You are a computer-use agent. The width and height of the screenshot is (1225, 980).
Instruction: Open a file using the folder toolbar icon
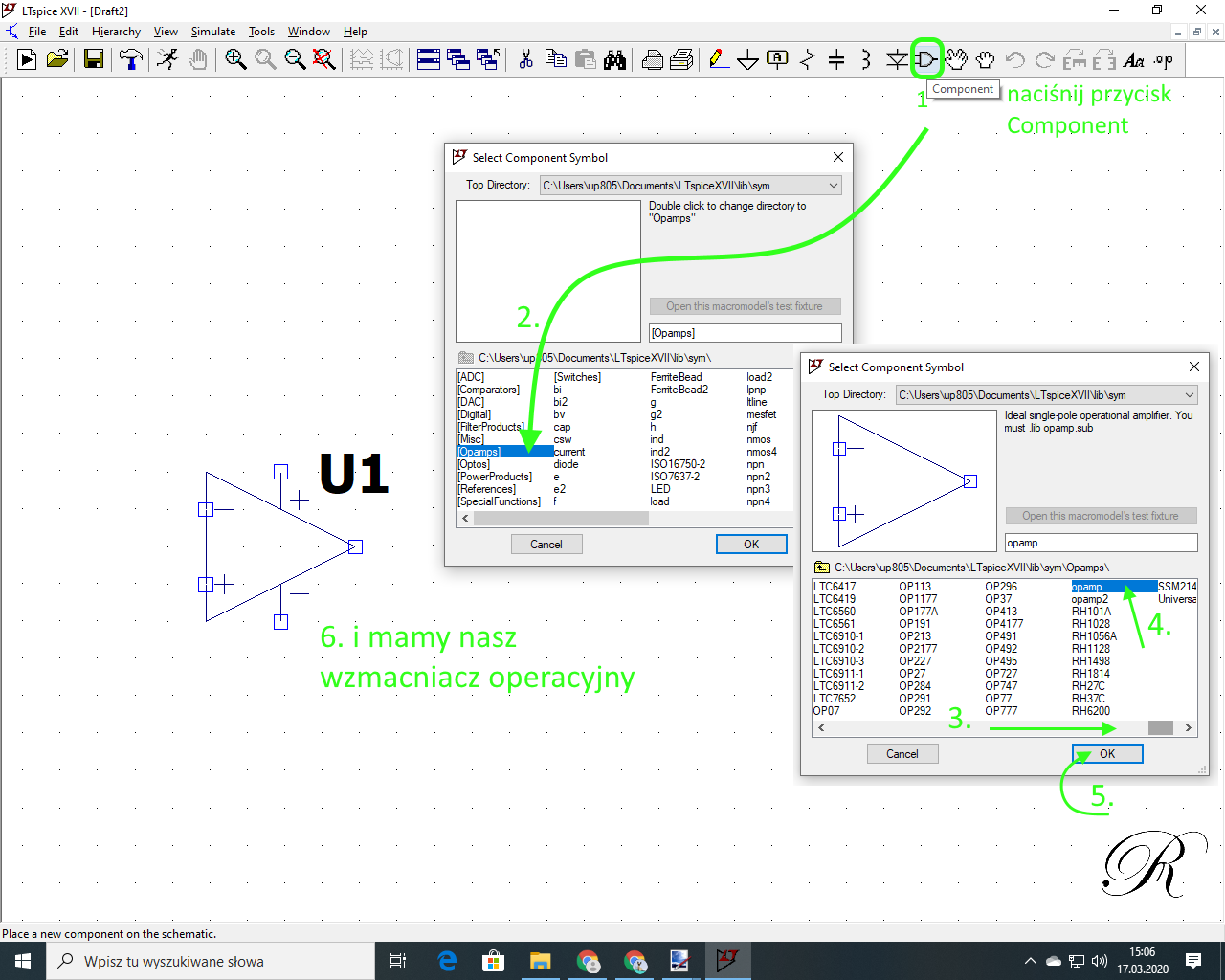tap(57, 59)
